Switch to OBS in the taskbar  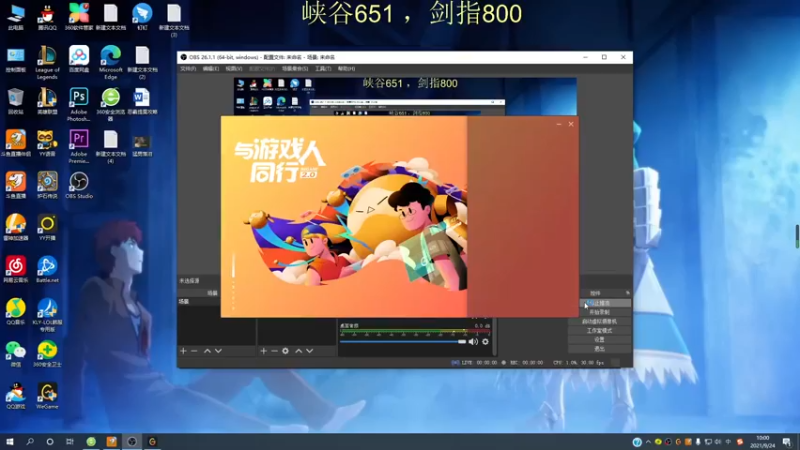pyautogui.click(x=132, y=442)
